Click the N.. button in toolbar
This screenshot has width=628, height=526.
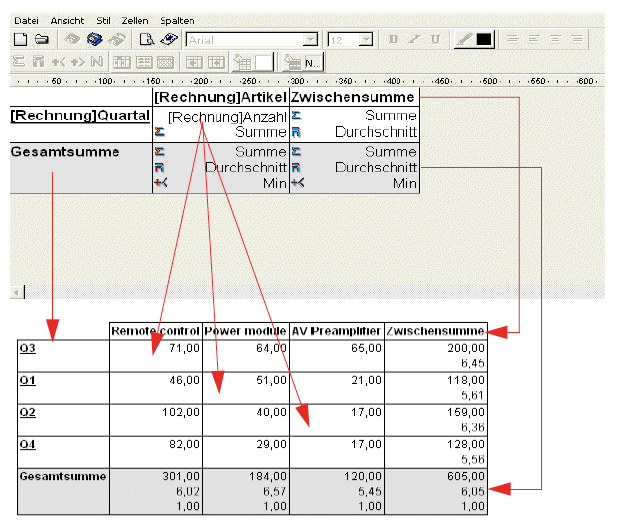(x=306, y=62)
